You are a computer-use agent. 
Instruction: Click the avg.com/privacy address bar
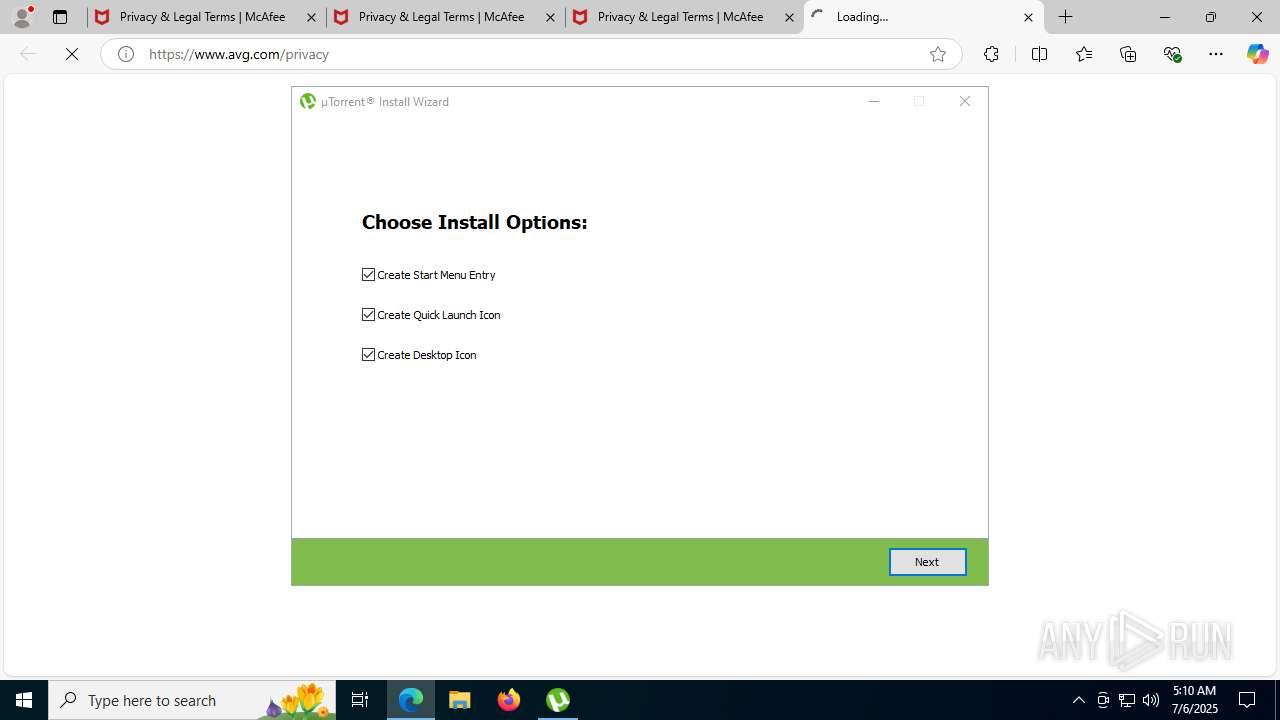pos(530,54)
